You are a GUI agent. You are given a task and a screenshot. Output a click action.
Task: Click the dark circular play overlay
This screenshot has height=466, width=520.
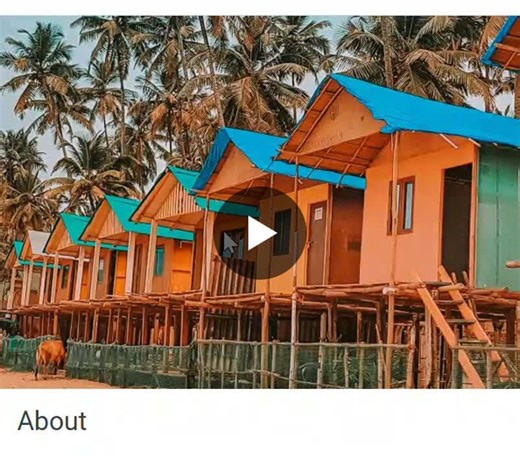click(x=260, y=233)
